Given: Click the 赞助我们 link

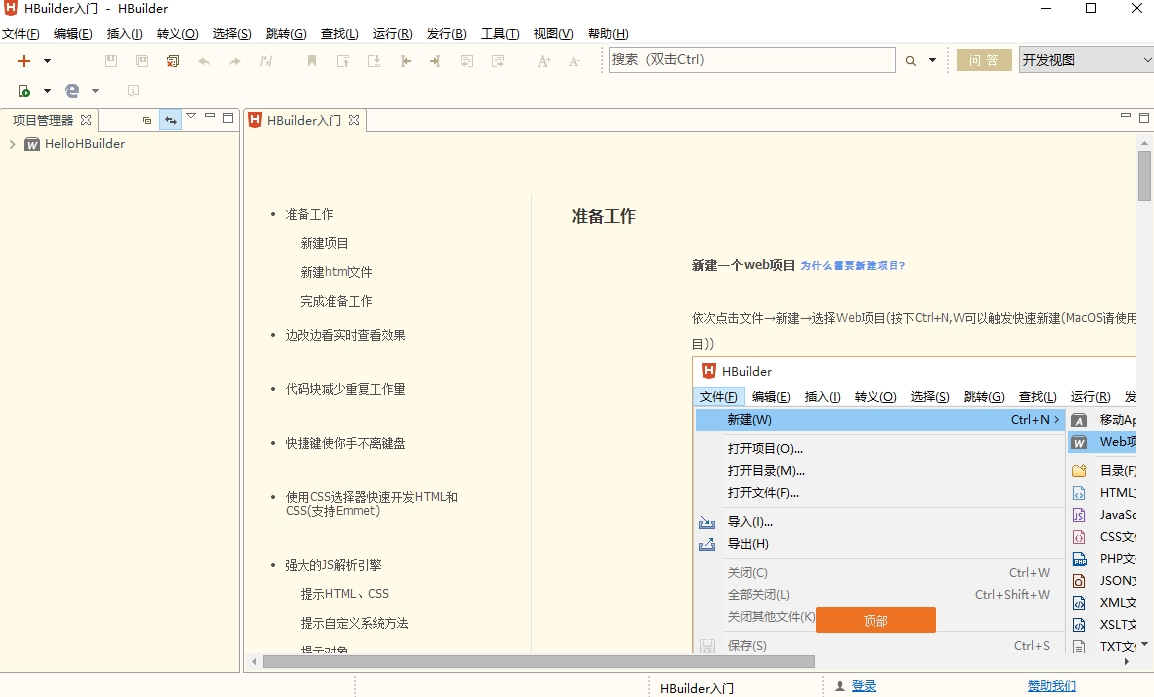Looking at the screenshot, I should 1052,686.
